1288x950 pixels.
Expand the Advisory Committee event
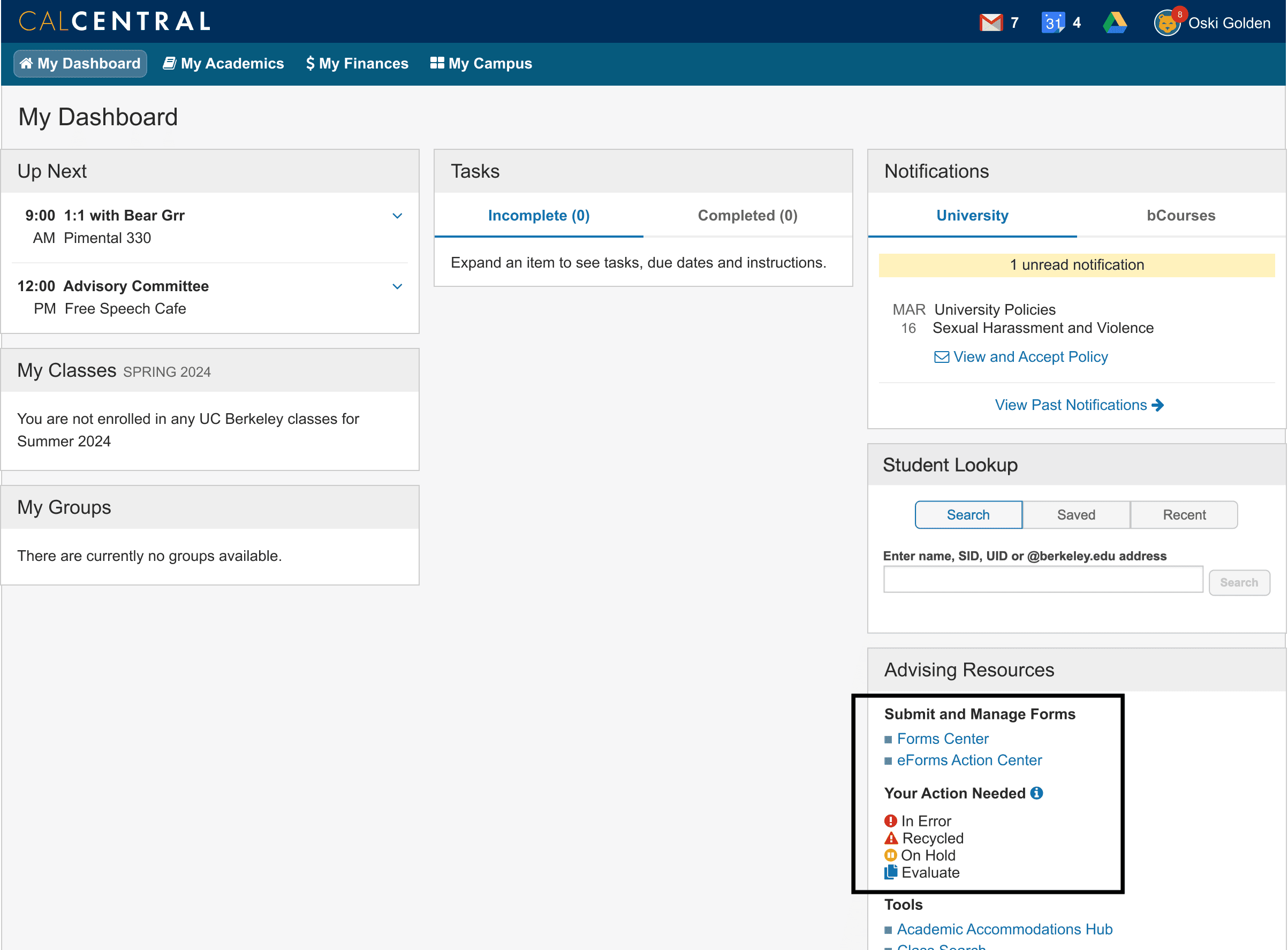click(x=397, y=286)
